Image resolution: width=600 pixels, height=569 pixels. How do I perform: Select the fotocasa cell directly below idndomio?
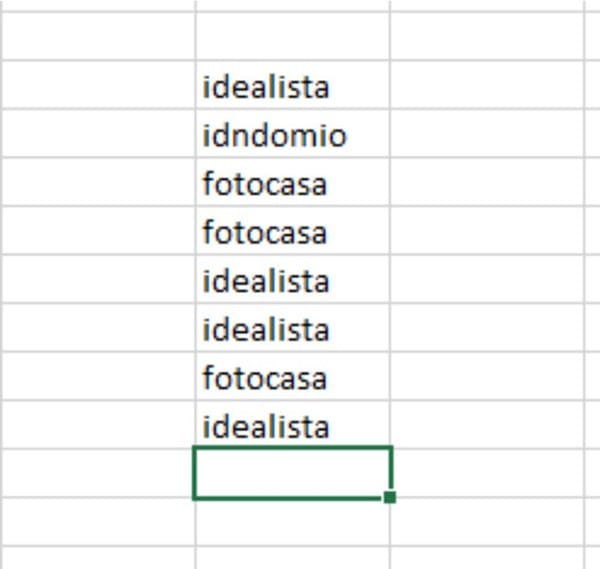(292, 184)
